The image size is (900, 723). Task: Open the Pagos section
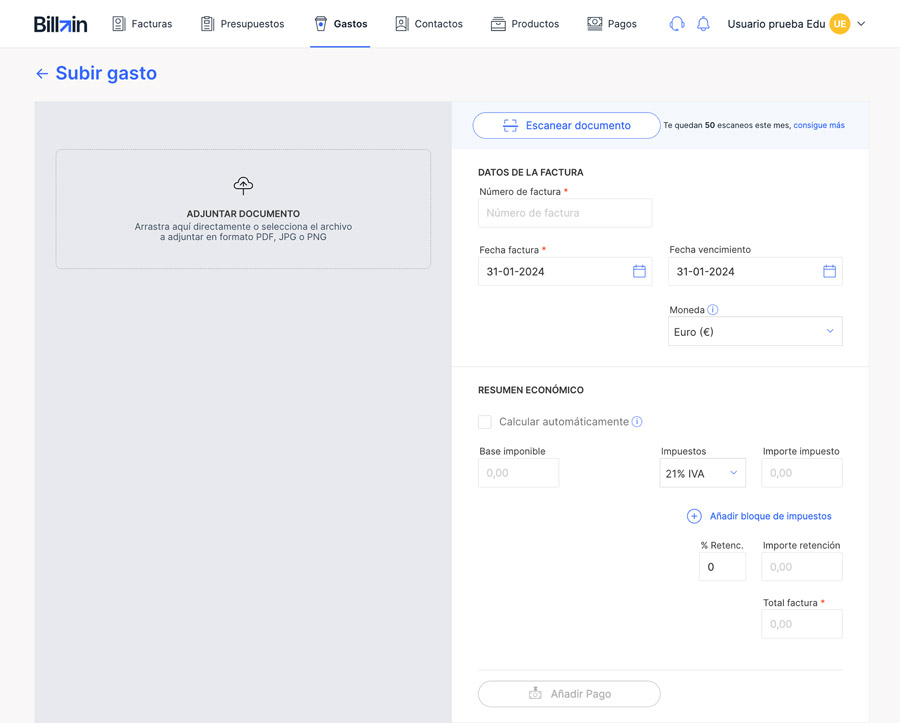click(x=612, y=24)
